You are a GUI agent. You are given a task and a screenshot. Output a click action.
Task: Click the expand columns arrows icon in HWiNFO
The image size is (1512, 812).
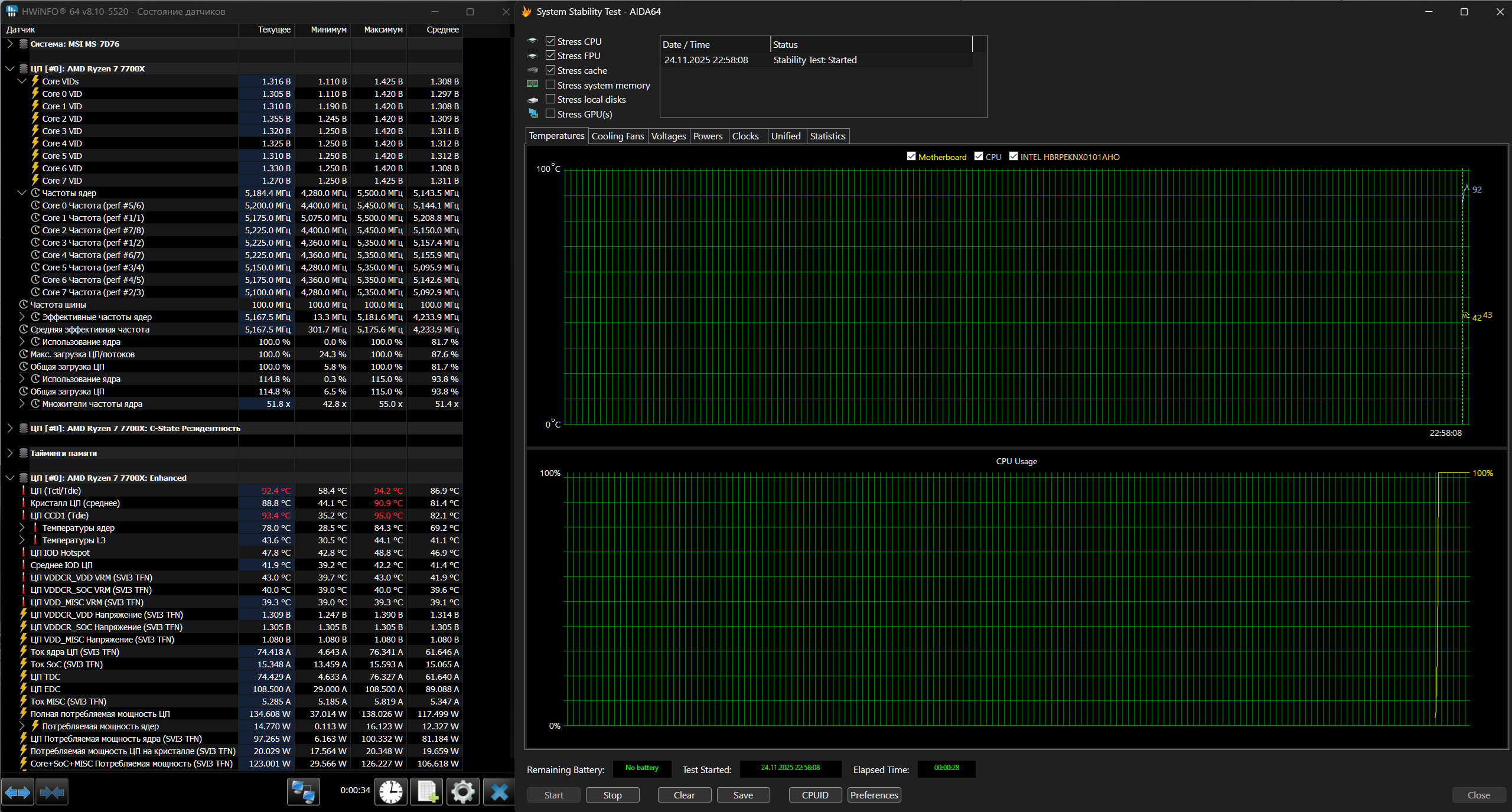tap(18, 792)
